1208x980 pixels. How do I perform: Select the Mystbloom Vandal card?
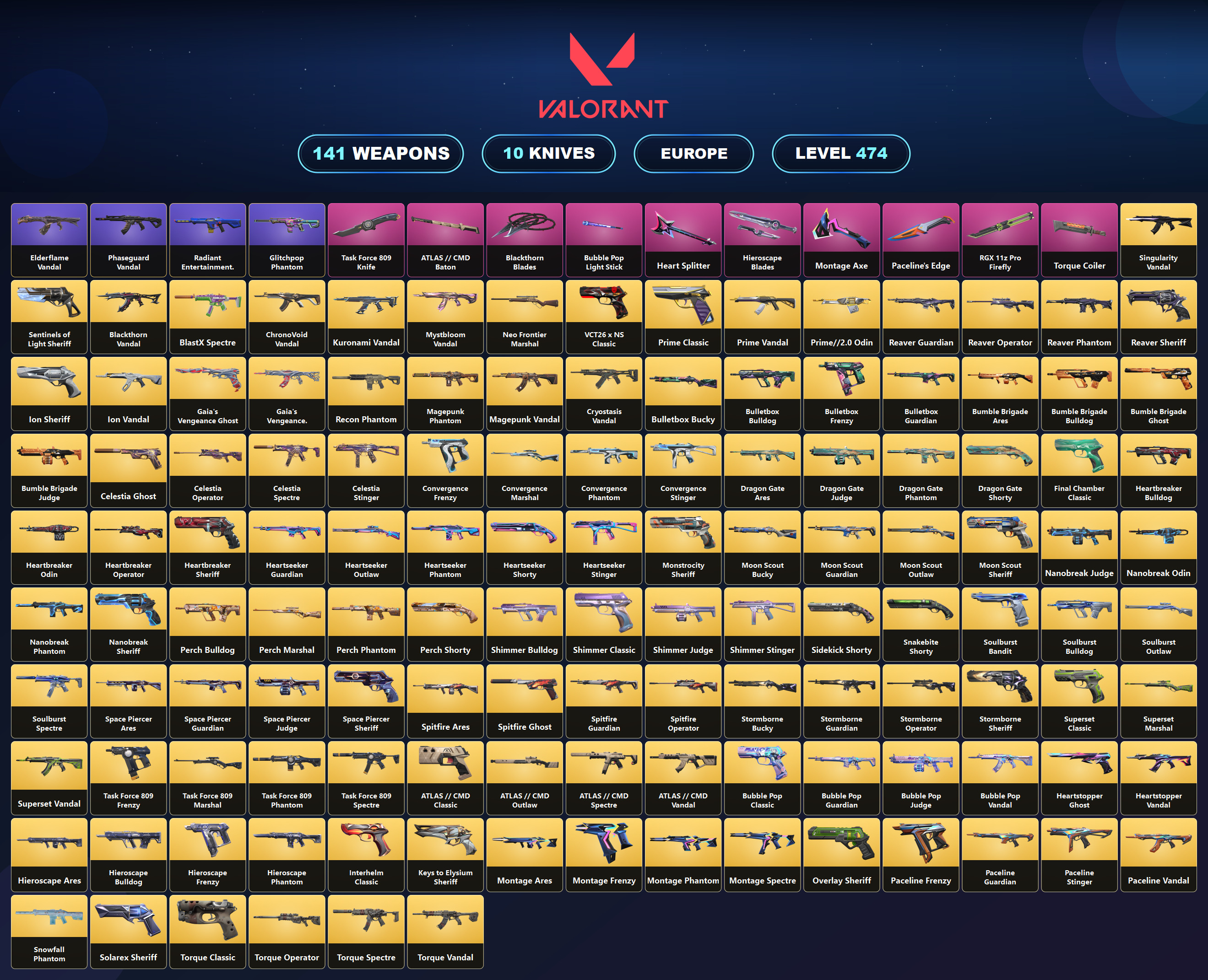click(x=445, y=317)
